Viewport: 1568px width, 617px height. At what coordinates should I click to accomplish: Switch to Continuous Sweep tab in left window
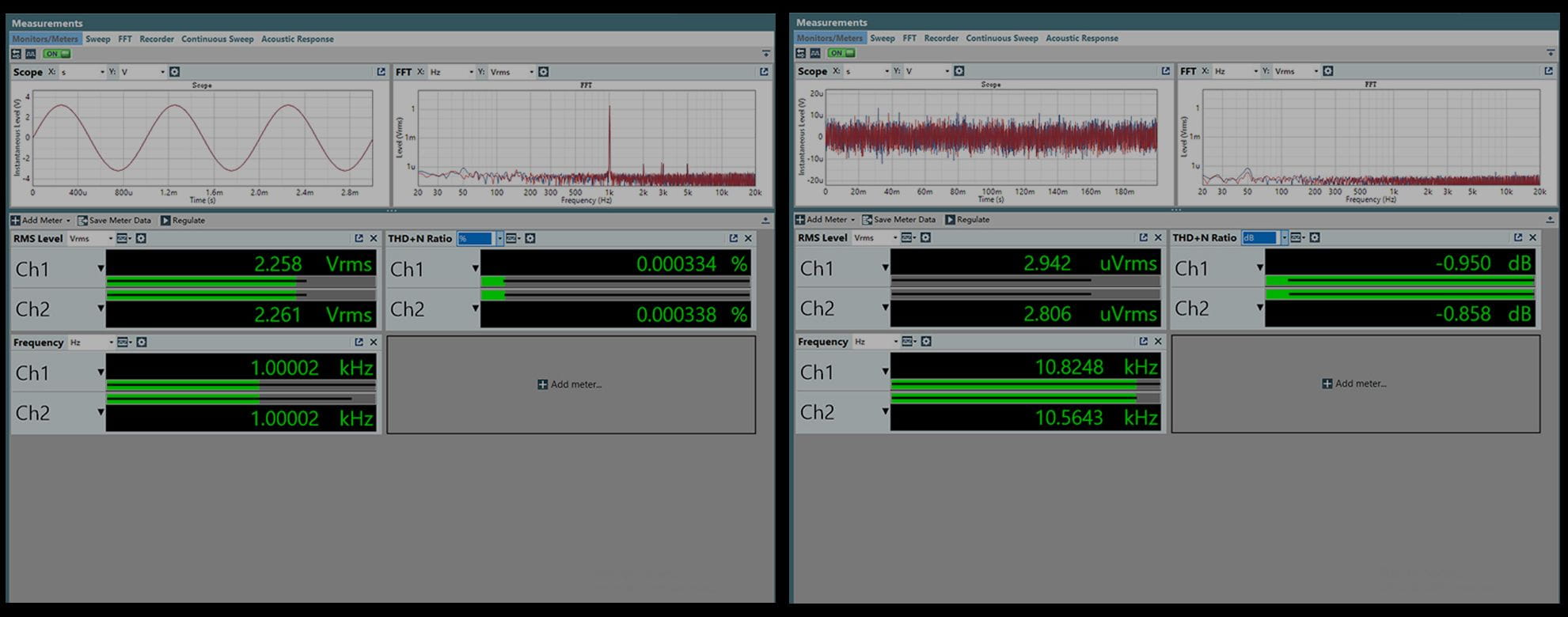pos(217,39)
